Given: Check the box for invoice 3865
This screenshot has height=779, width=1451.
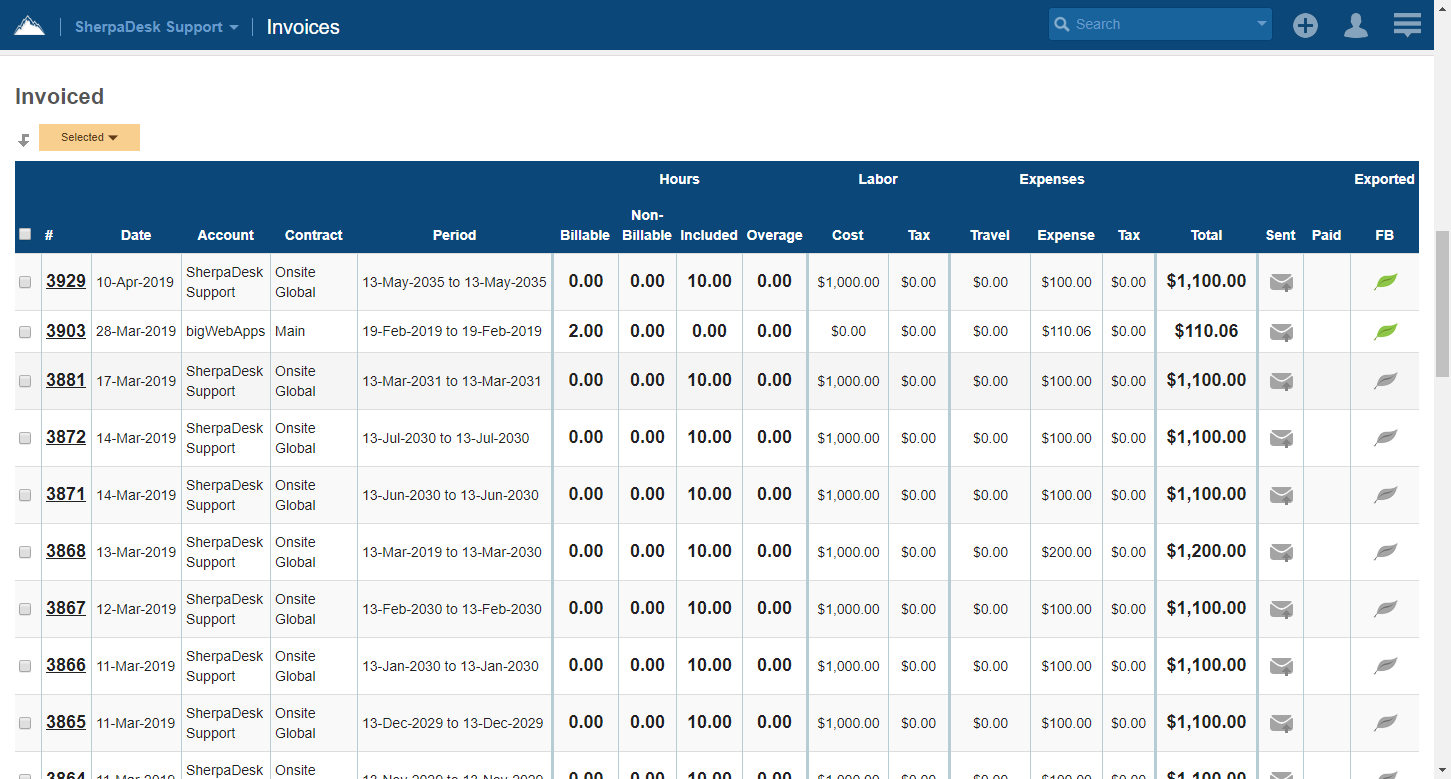Looking at the screenshot, I should pyautogui.click(x=25, y=723).
